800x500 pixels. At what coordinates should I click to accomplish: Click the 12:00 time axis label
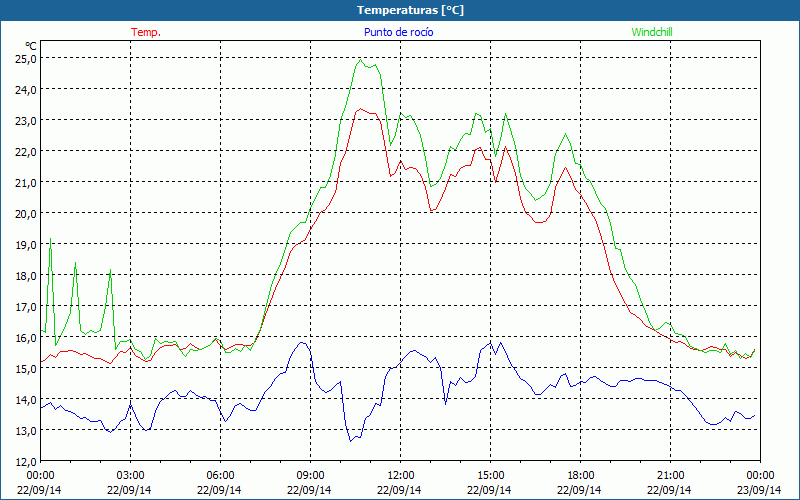click(401, 476)
